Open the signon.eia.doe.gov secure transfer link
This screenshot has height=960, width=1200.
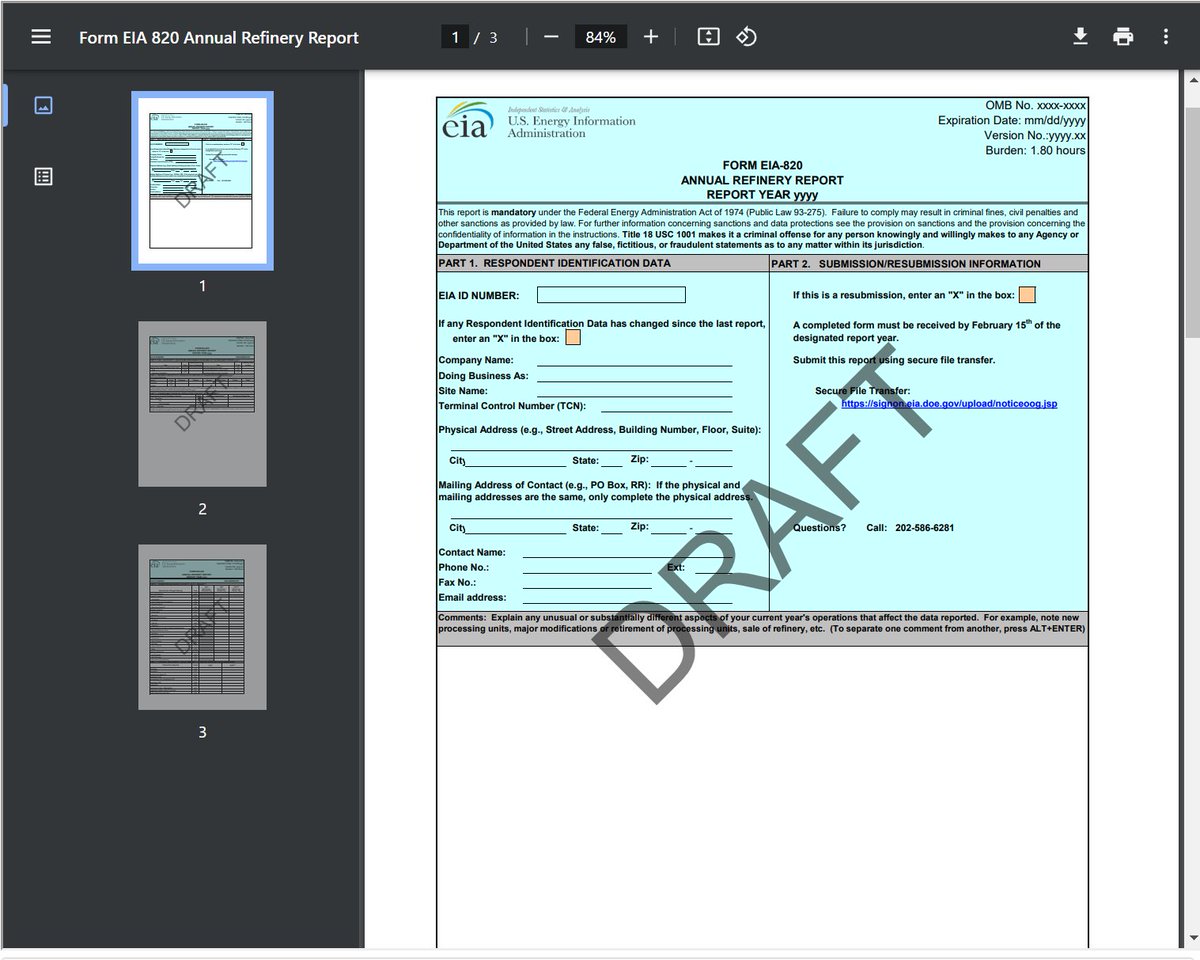click(949, 404)
